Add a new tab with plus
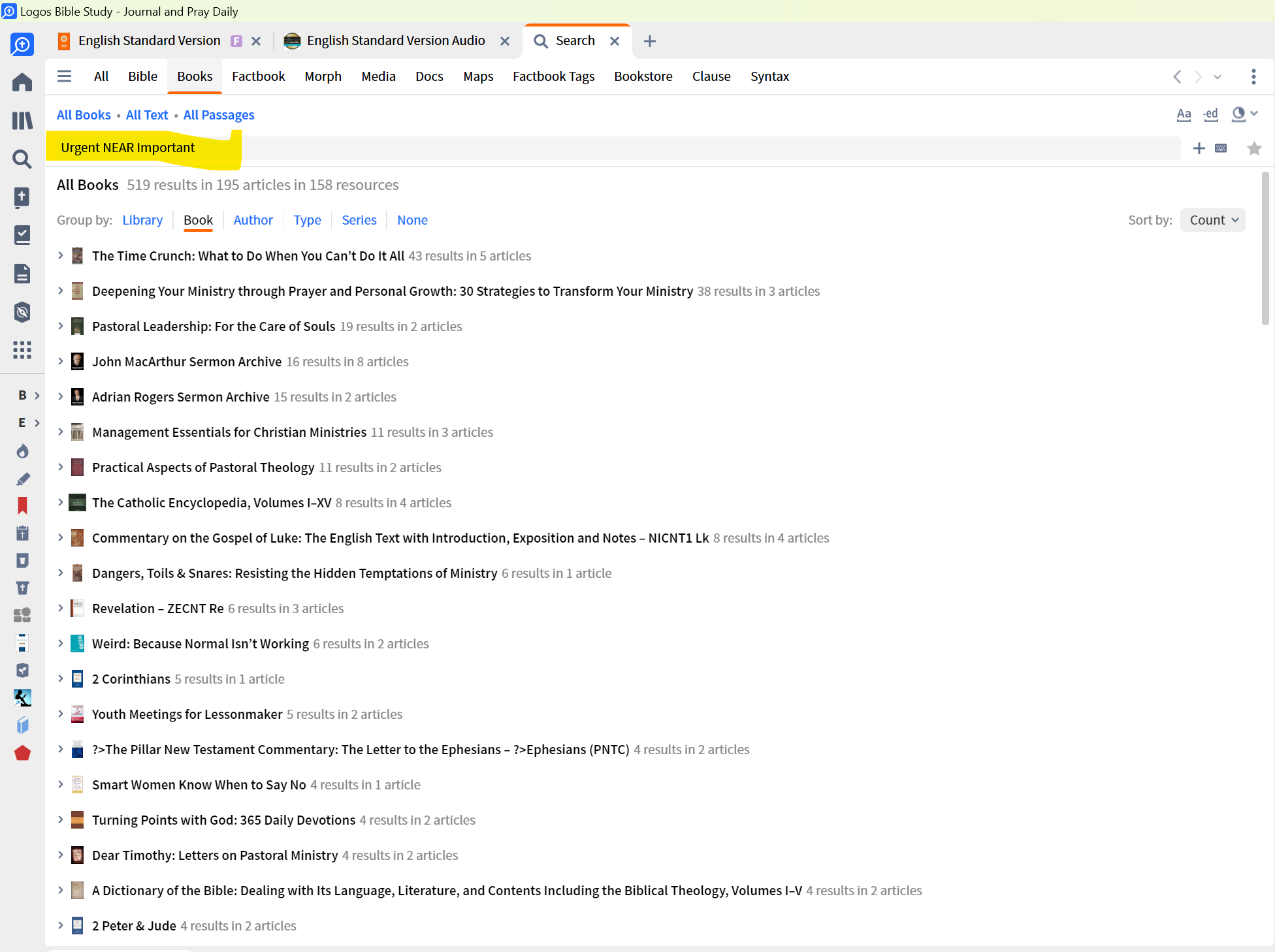Image resolution: width=1275 pixels, height=952 pixels. click(x=649, y=41)
